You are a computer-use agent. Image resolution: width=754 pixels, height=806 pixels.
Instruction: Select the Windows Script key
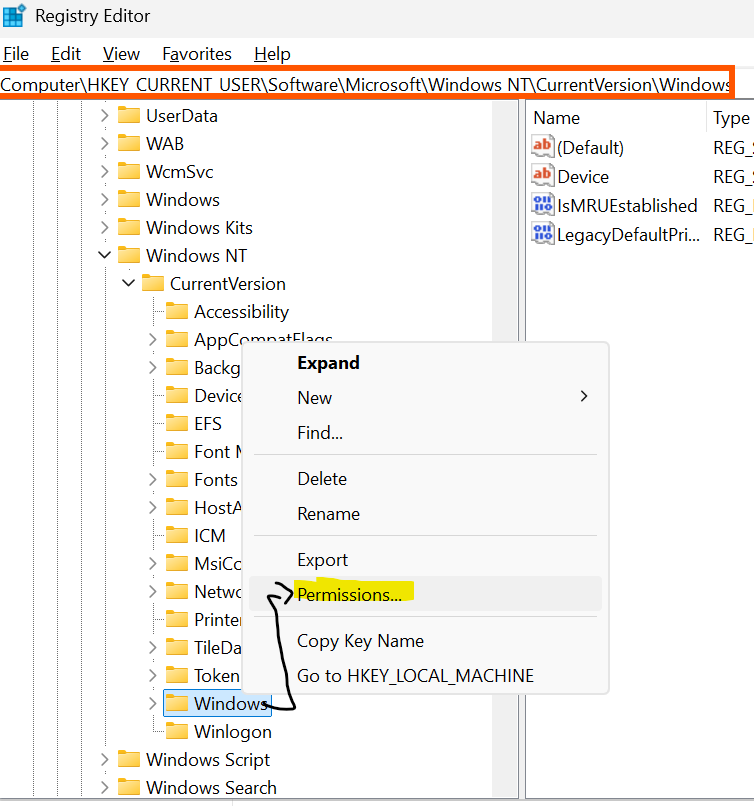click(x=208, y=759)
